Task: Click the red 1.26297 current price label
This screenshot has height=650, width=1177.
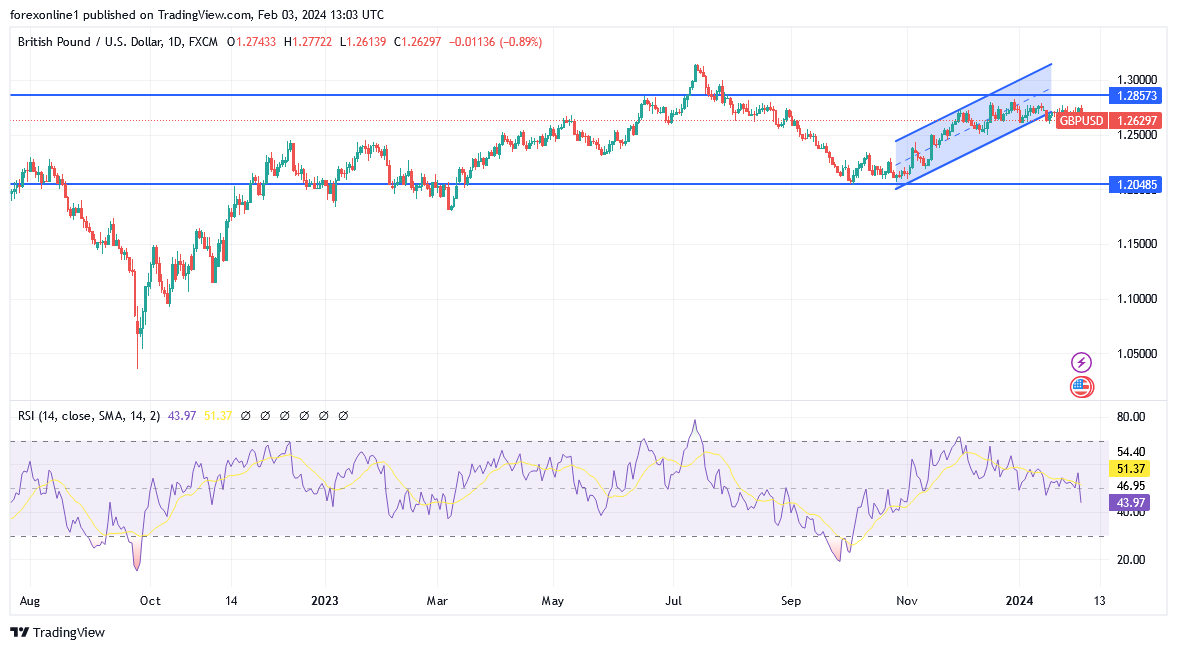Action: click(x=1137, y=120)
